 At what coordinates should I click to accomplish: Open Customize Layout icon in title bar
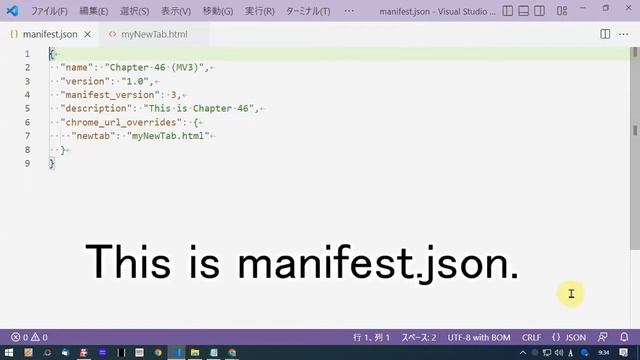tap(562, 11)
